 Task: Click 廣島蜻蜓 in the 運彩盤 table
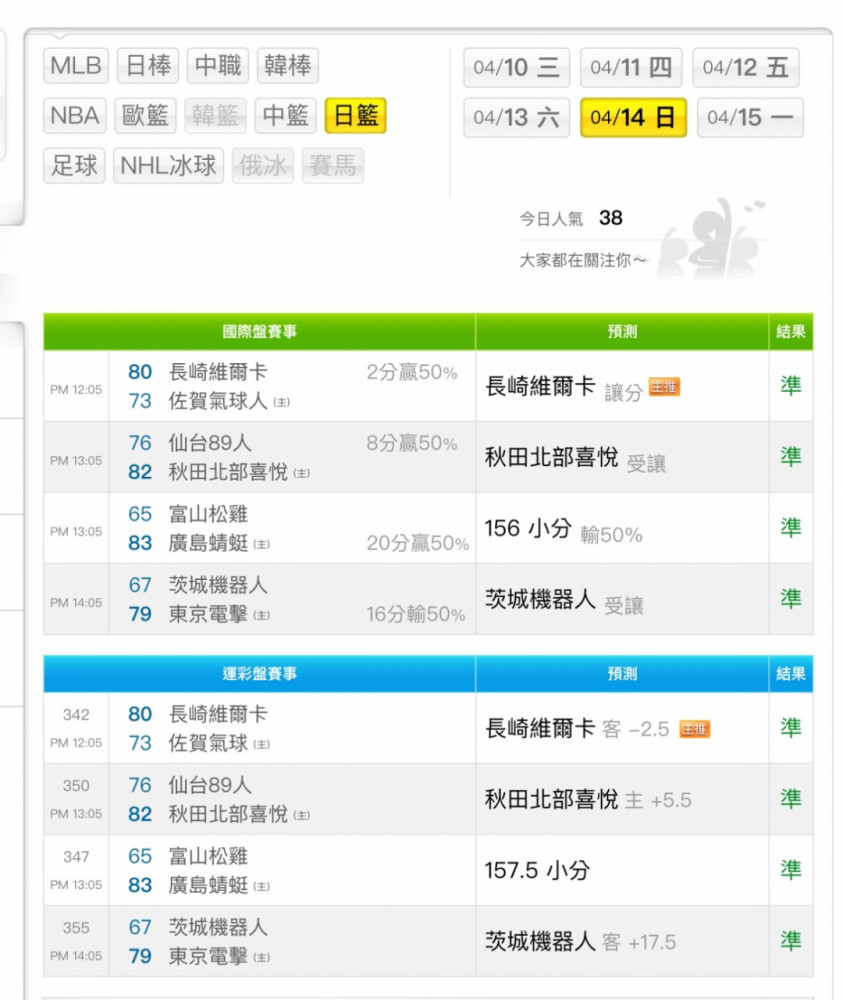(208, 885)
